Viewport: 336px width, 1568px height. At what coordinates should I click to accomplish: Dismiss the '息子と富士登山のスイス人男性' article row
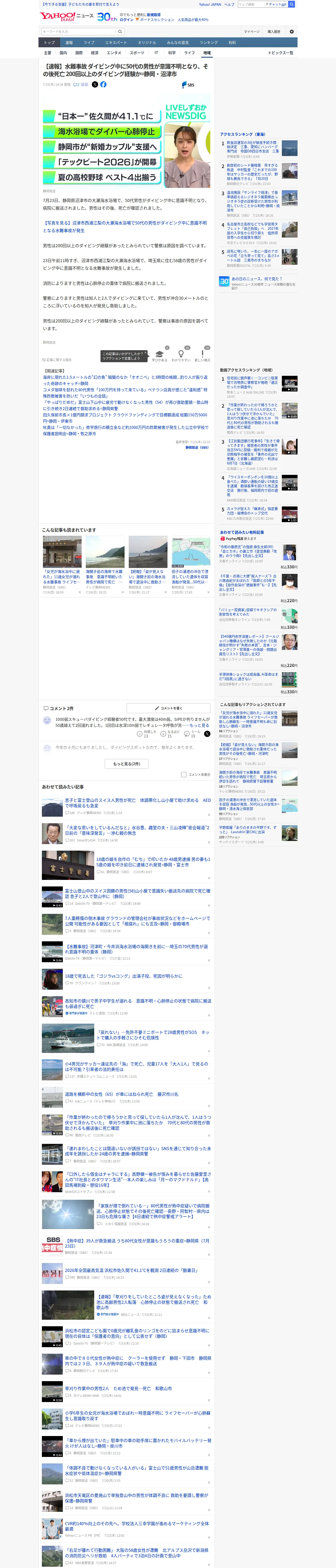point(209,815)
